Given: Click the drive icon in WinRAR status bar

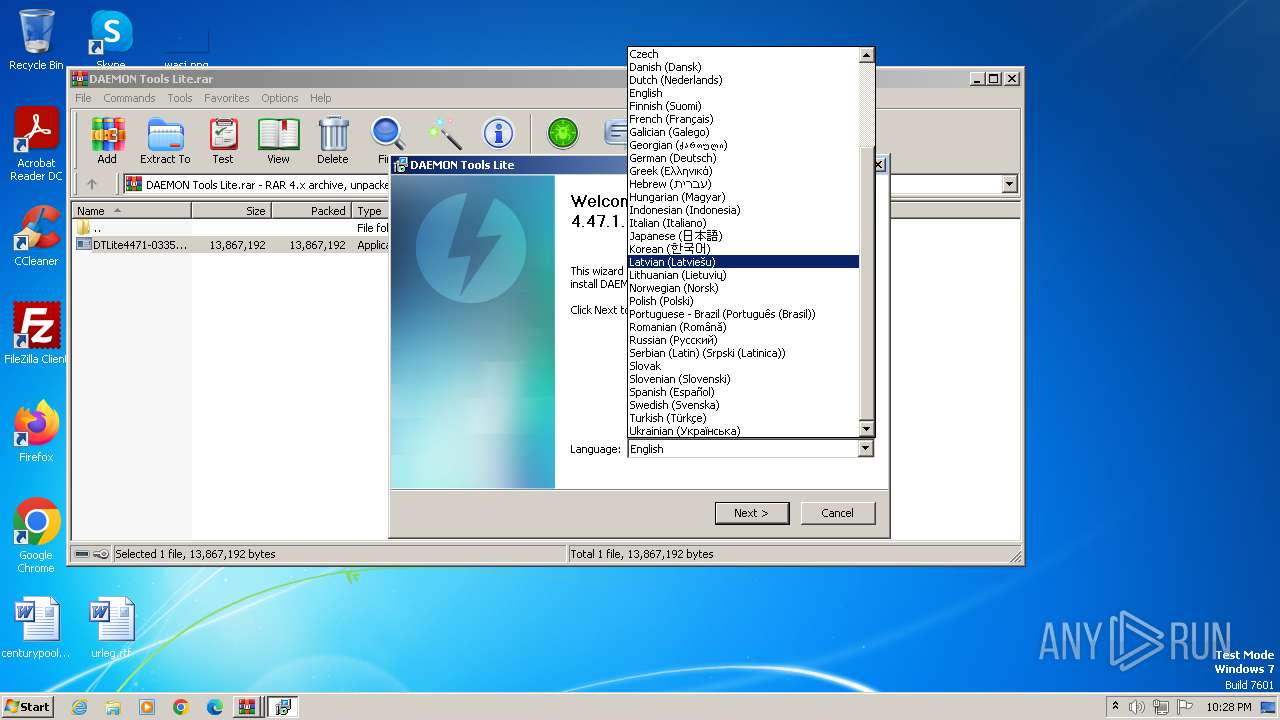Looking at the screenshot, I should point(82,554).
